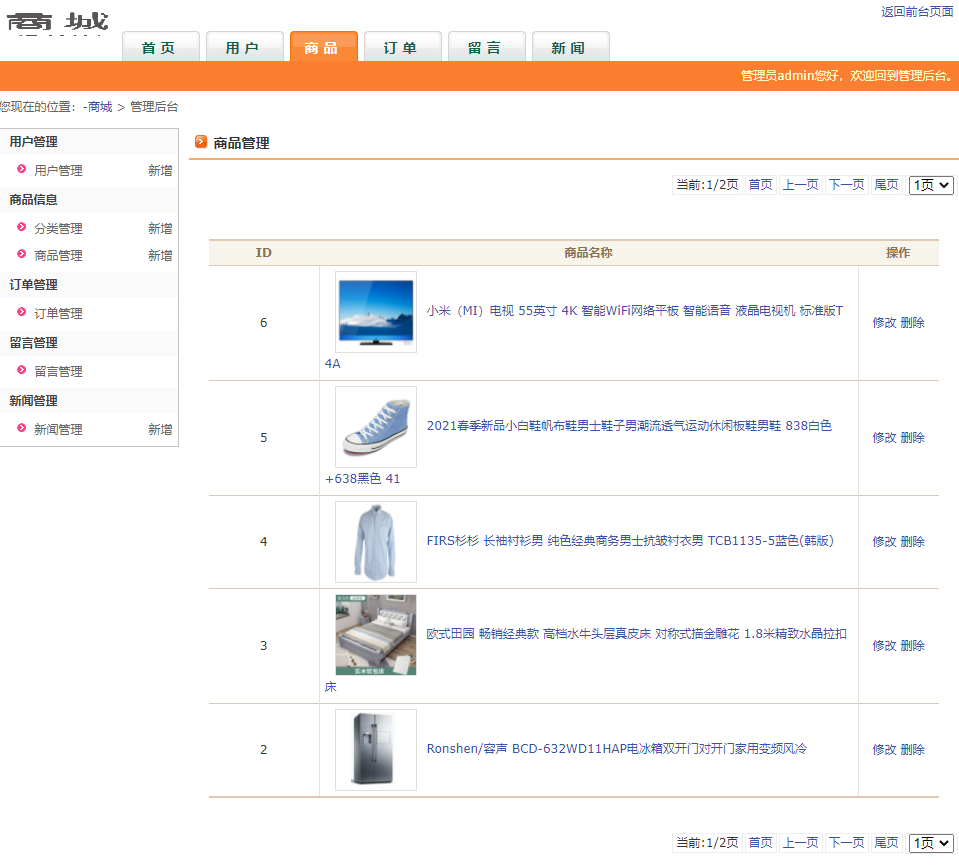Open 订单管理 sidebar link
The image size is (959, 867).
58,314
